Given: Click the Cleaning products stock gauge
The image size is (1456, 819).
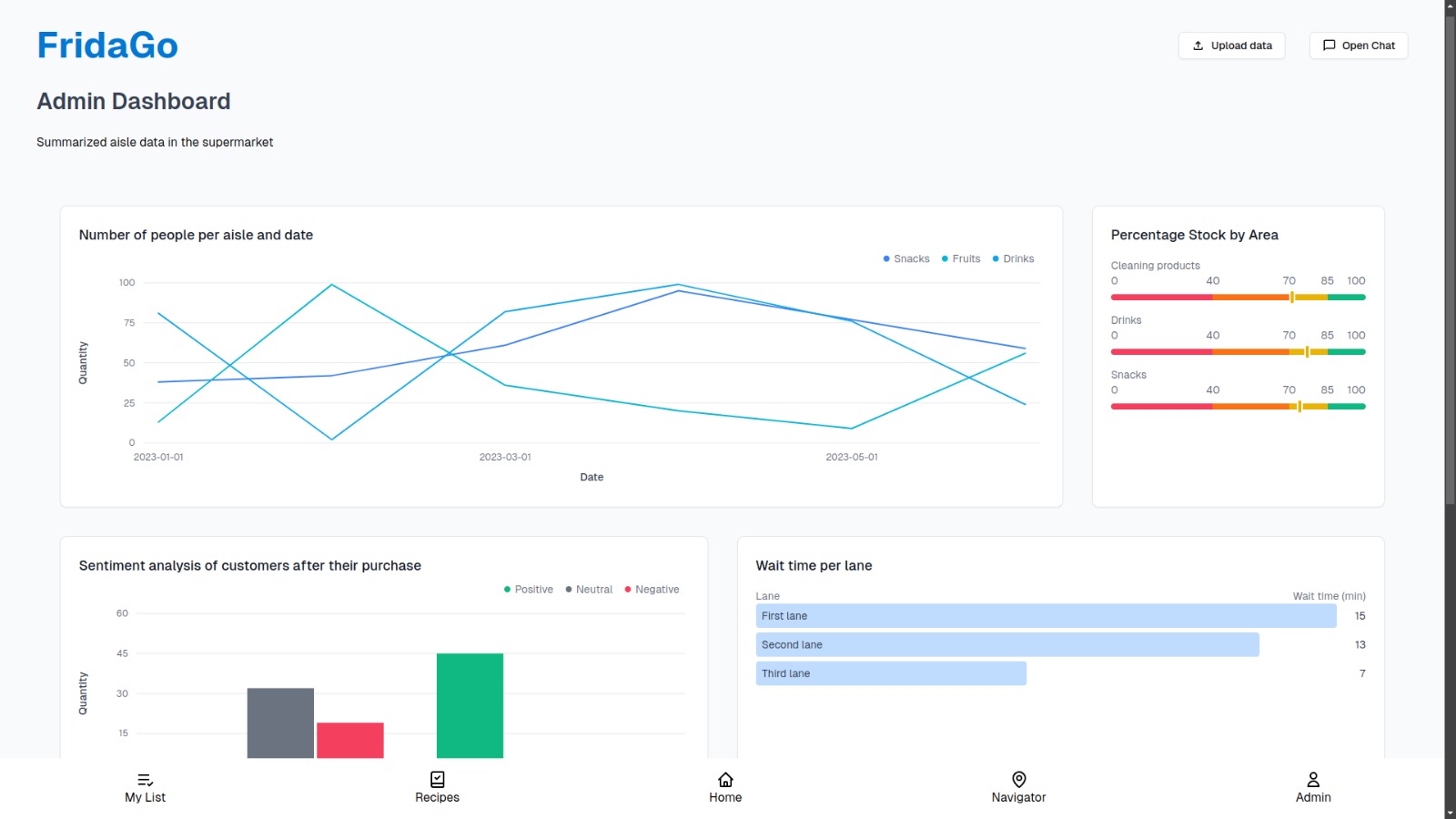Looking at the screenshot, I should point(1238,298).
